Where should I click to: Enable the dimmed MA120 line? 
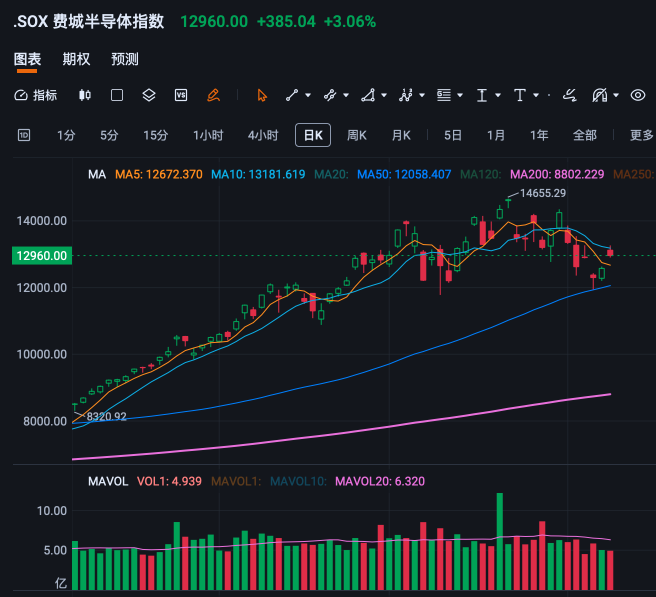481,174
